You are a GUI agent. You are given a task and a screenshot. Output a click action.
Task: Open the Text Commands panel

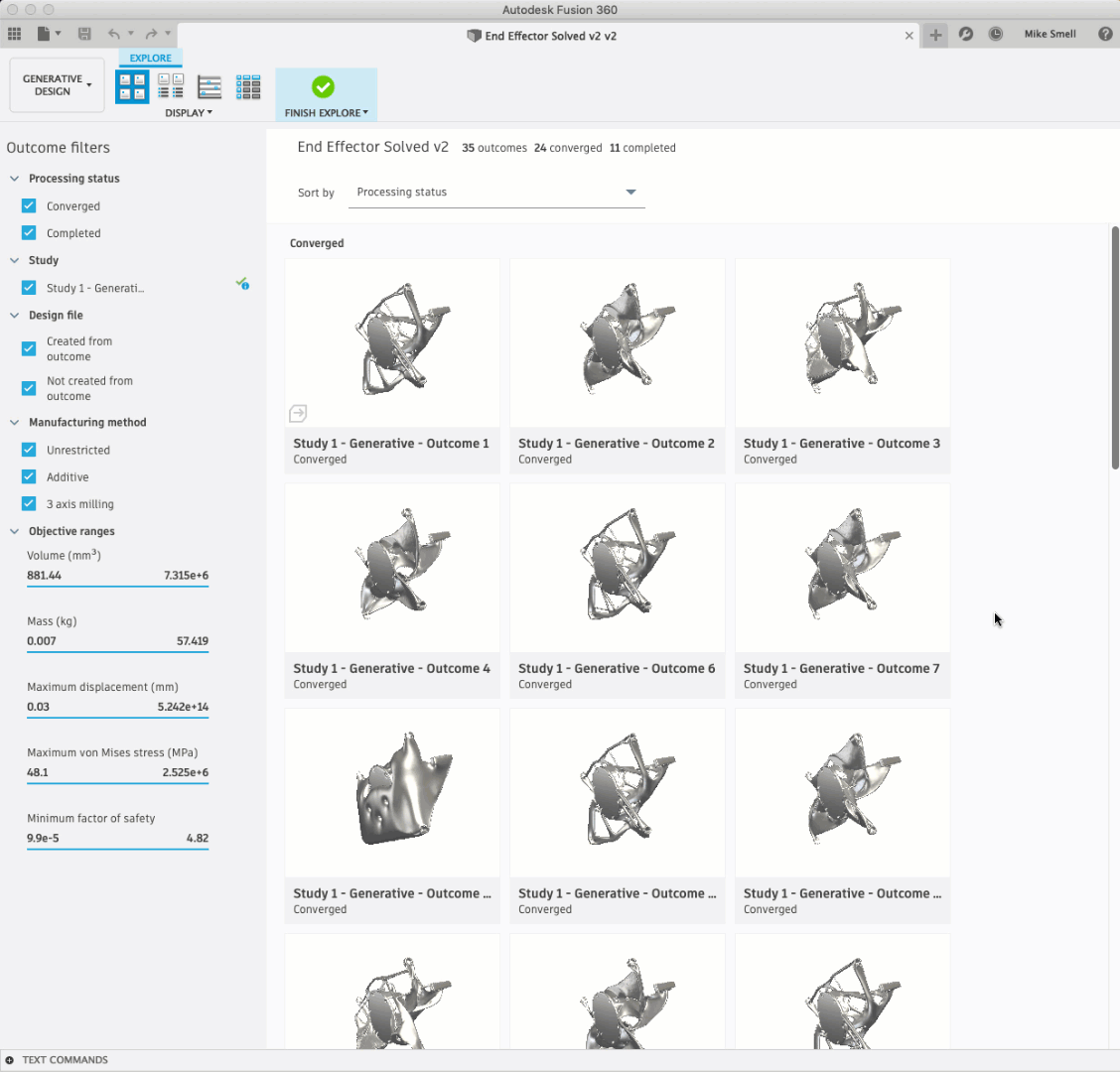point(65,1060)
